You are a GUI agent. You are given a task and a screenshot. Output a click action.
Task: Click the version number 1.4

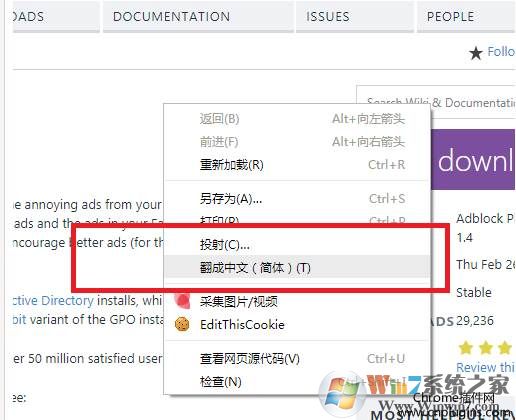click(464, 238)
